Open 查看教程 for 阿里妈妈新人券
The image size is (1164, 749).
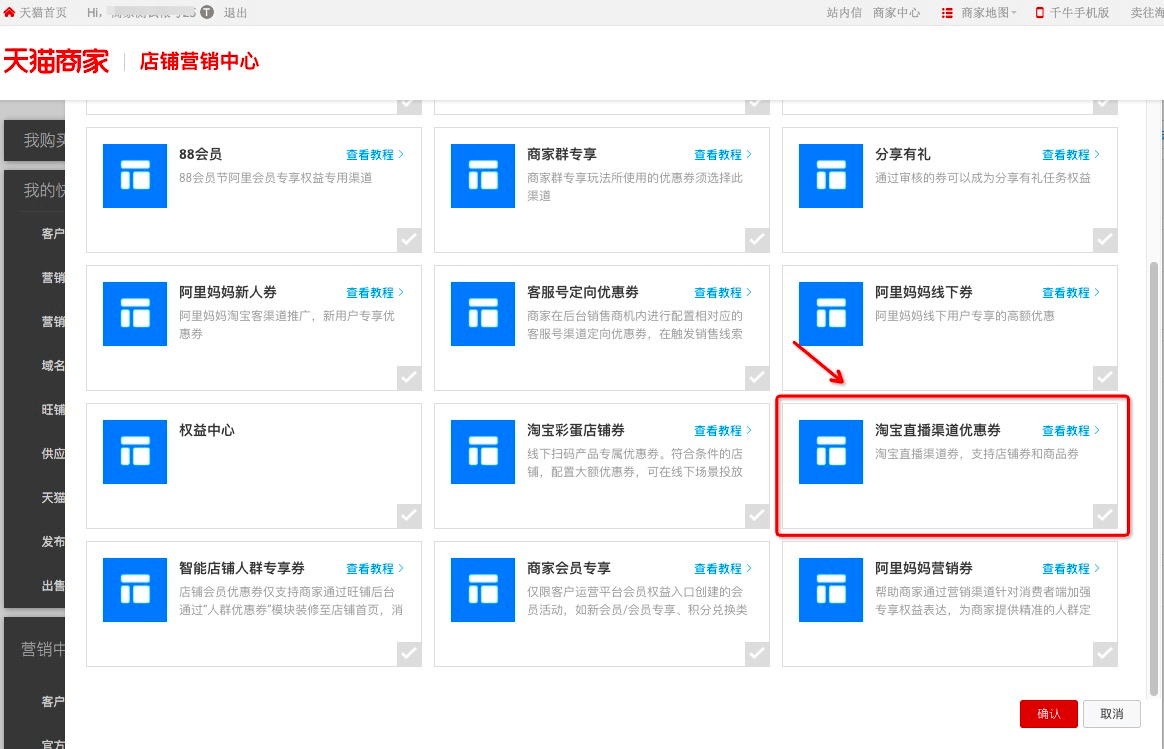(375, 292)
